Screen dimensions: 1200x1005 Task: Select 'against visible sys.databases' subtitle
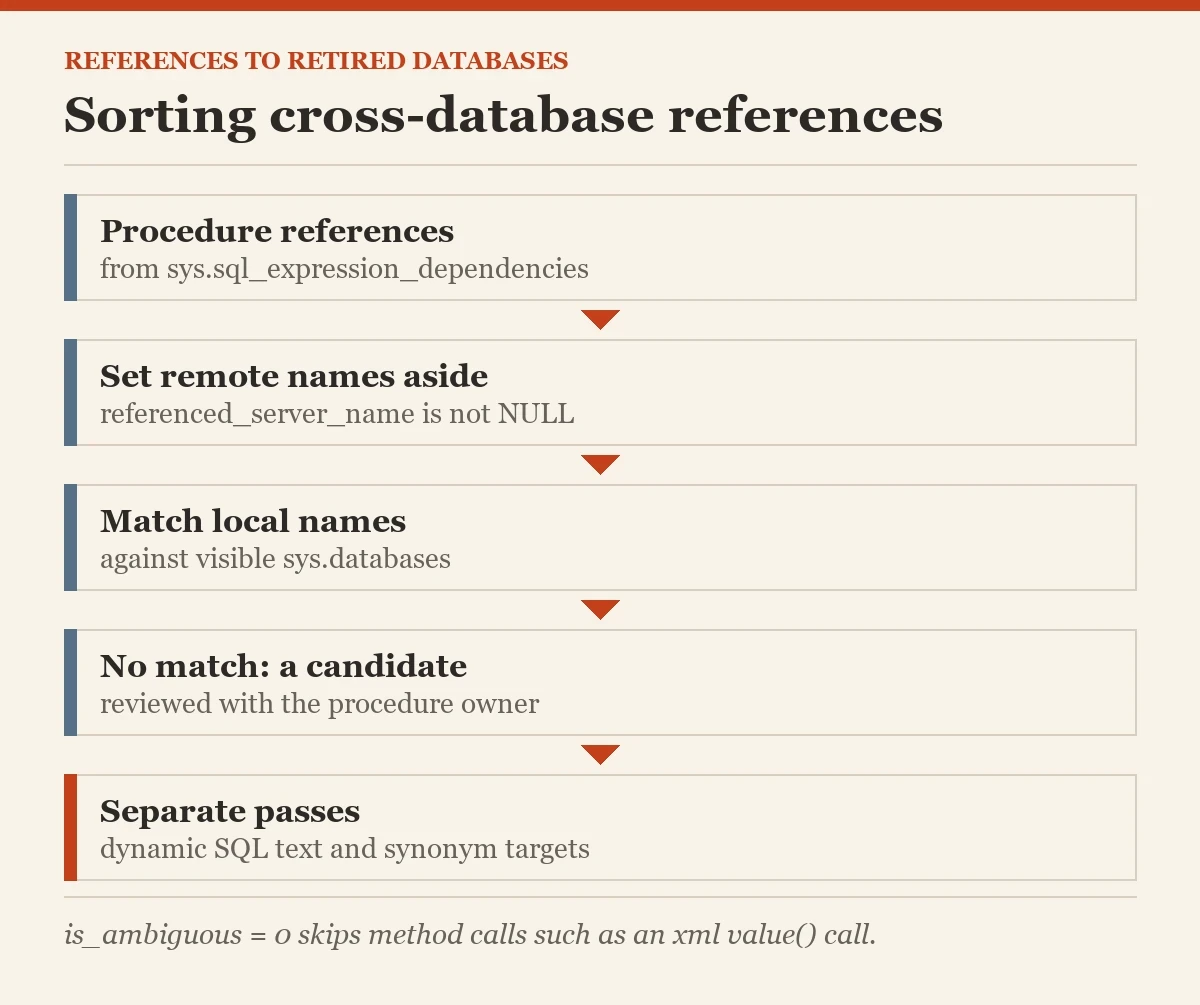pyautogui.click(x=275, y=558)
